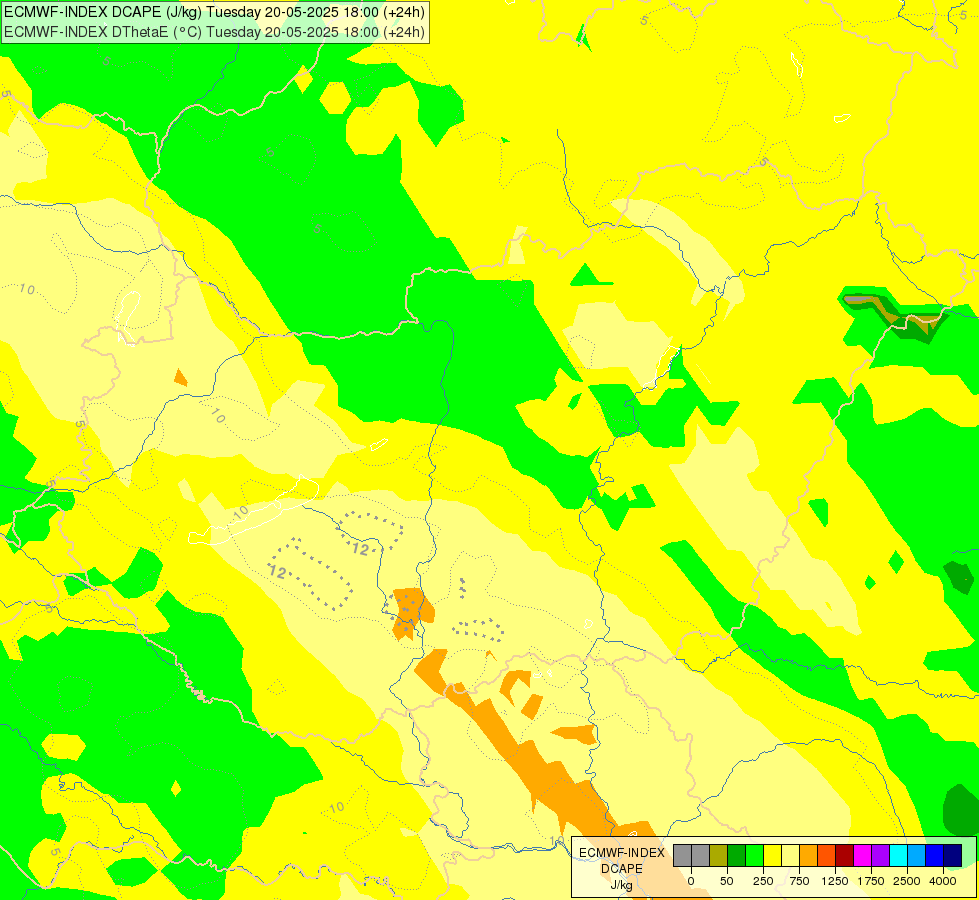The height and width of the screenshot is (900, 979).
Task: Click the red-orange legend swatch before 1250
Action: click(827, 856)
